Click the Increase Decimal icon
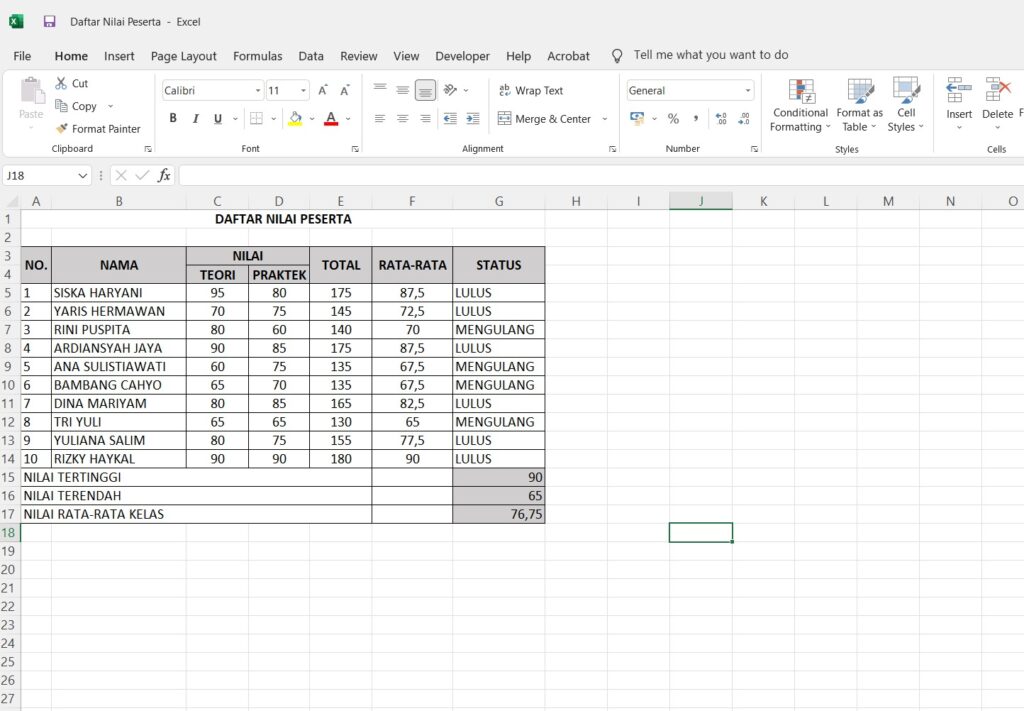The image size is (1024, 711). [721, 119]
